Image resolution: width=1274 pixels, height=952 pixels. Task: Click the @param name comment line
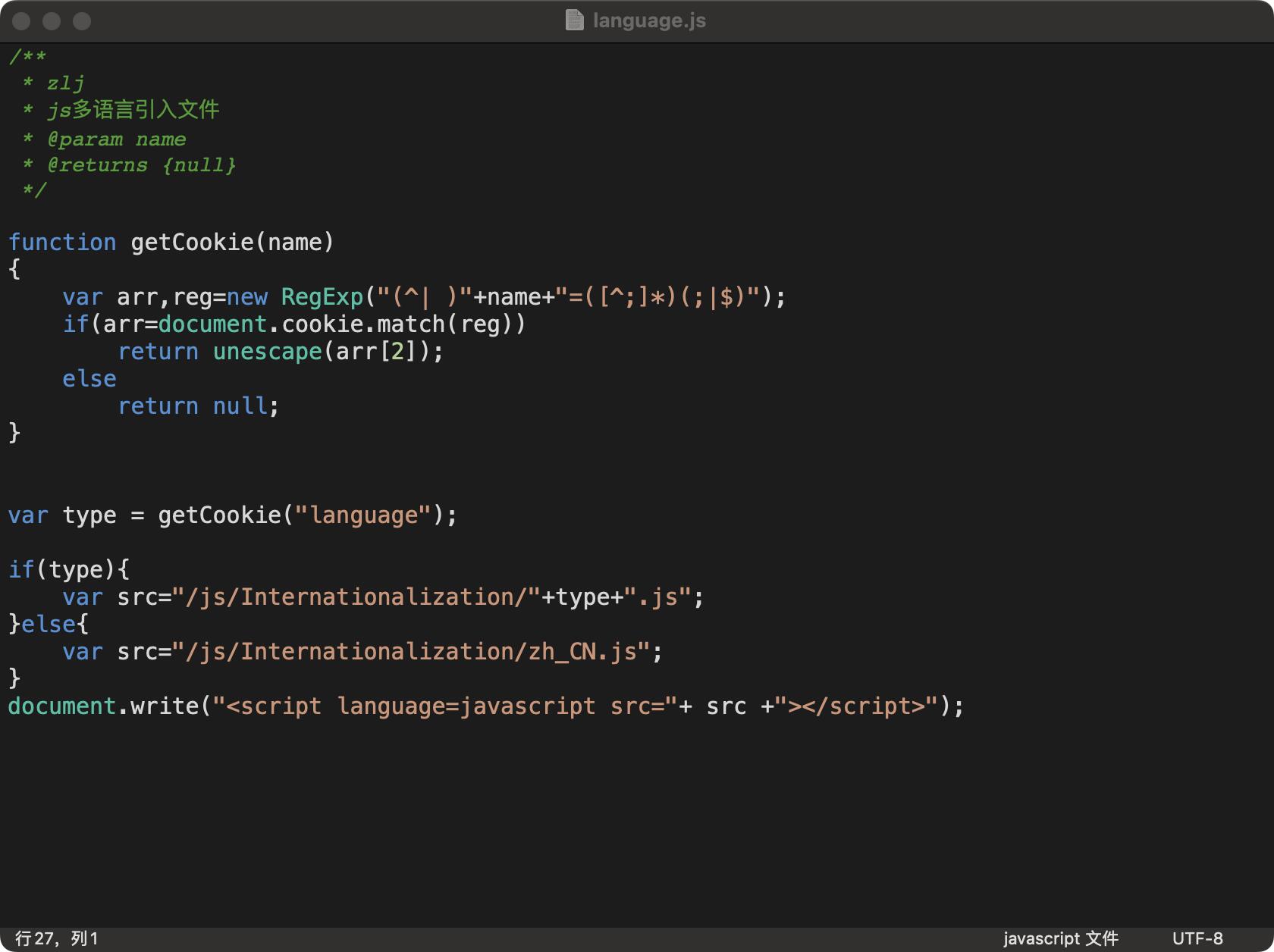[116, 139]
